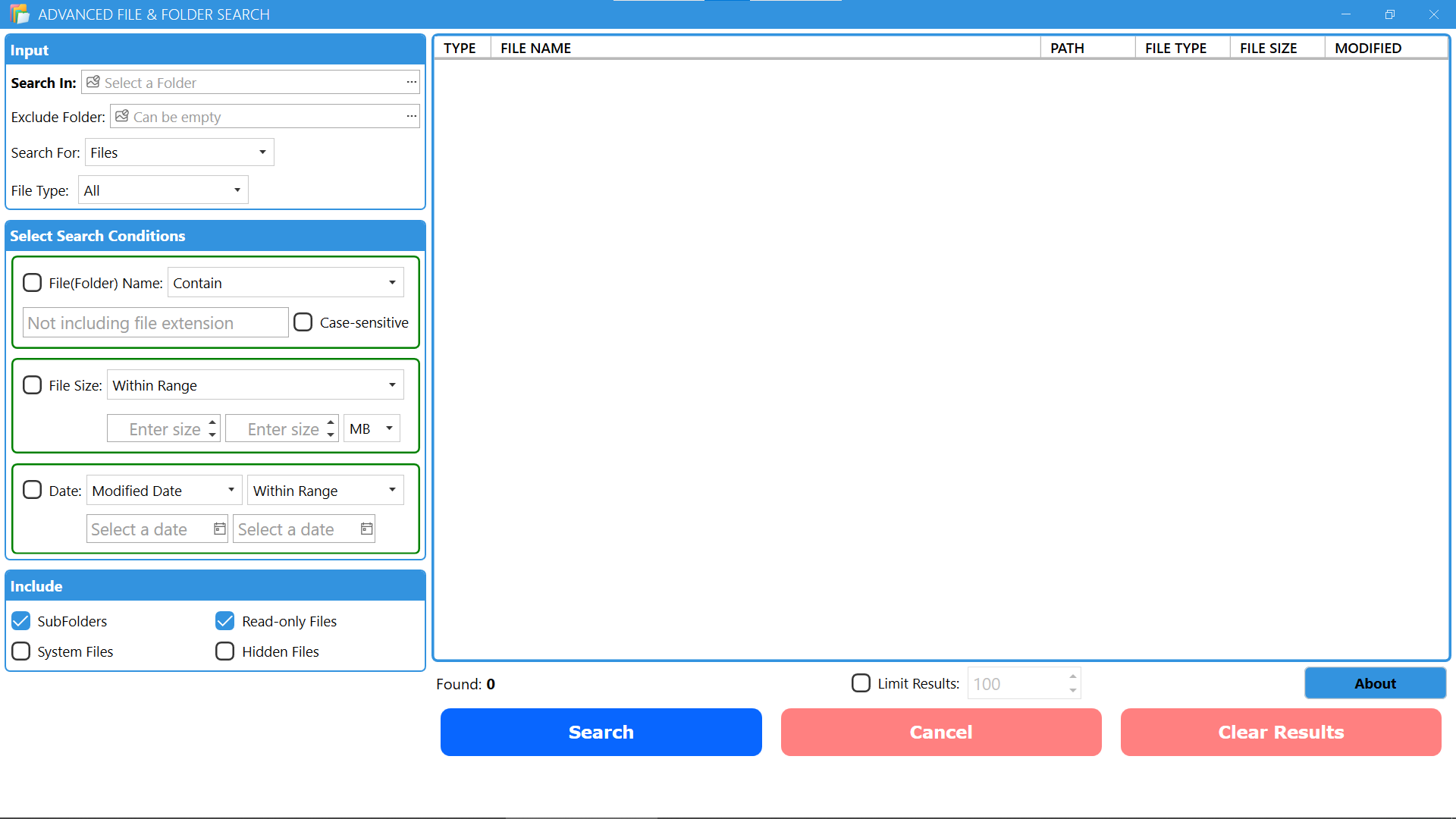
Task: Toggle the Case-sensitive checkbox
Action: coord(303,322)
